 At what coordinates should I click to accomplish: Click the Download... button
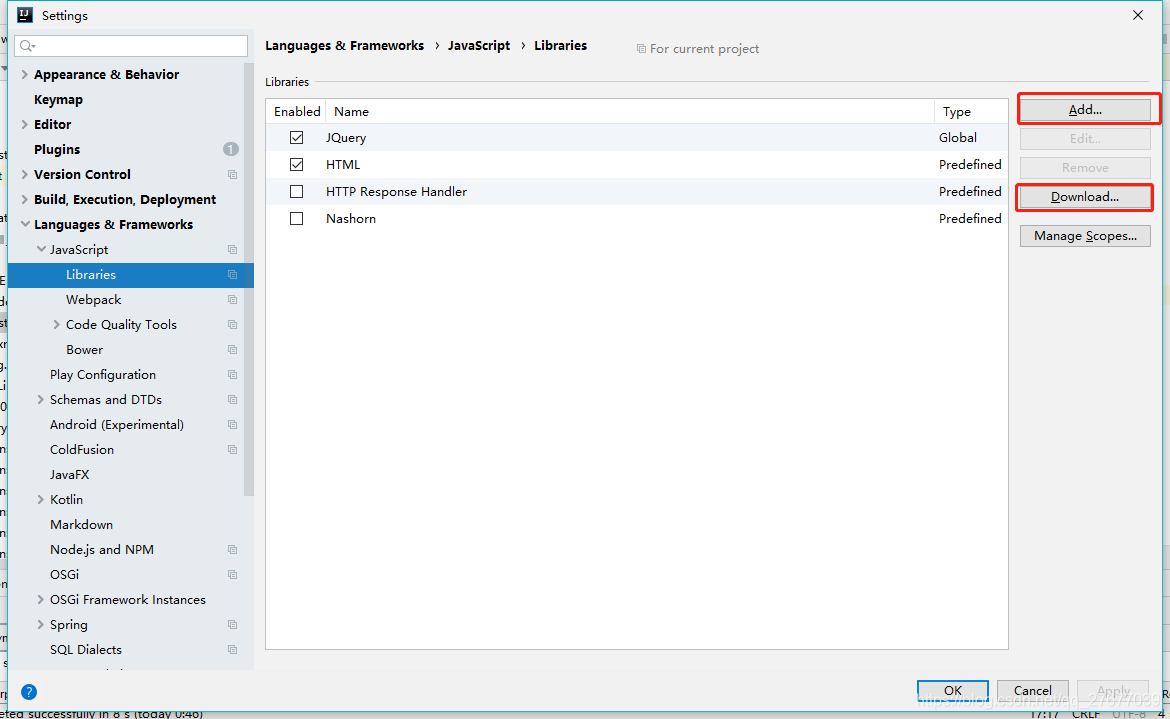pyautogui.click(x=1084, y=197)
